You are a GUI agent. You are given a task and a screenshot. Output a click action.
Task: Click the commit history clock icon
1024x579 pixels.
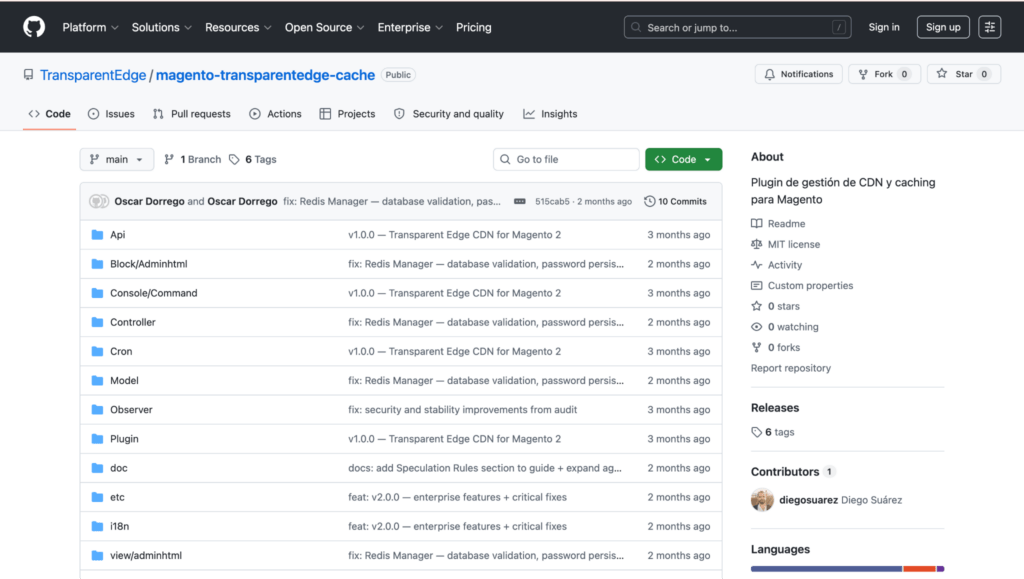[649, 201]
